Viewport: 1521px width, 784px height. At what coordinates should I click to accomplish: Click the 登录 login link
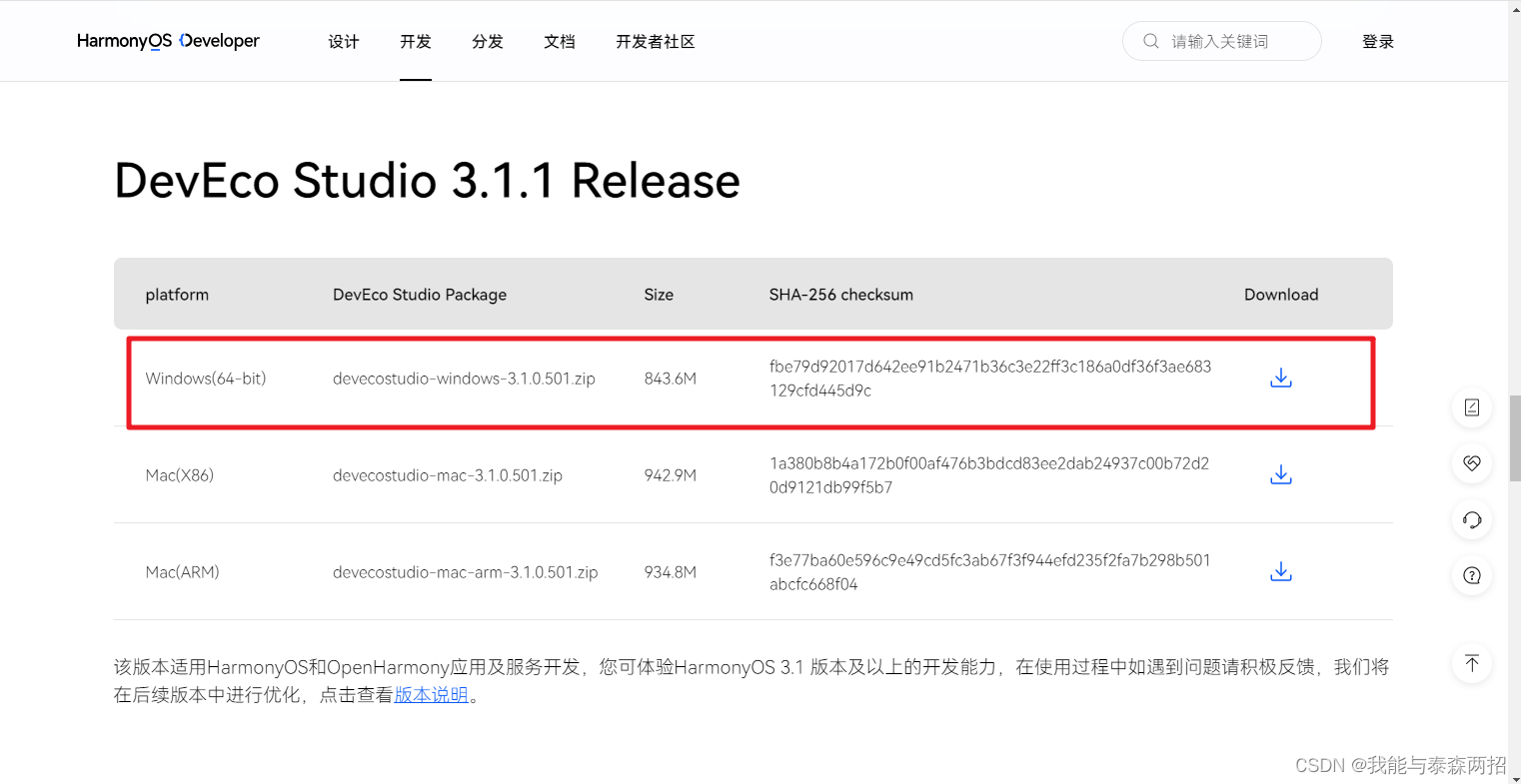tap(1378, 41)
